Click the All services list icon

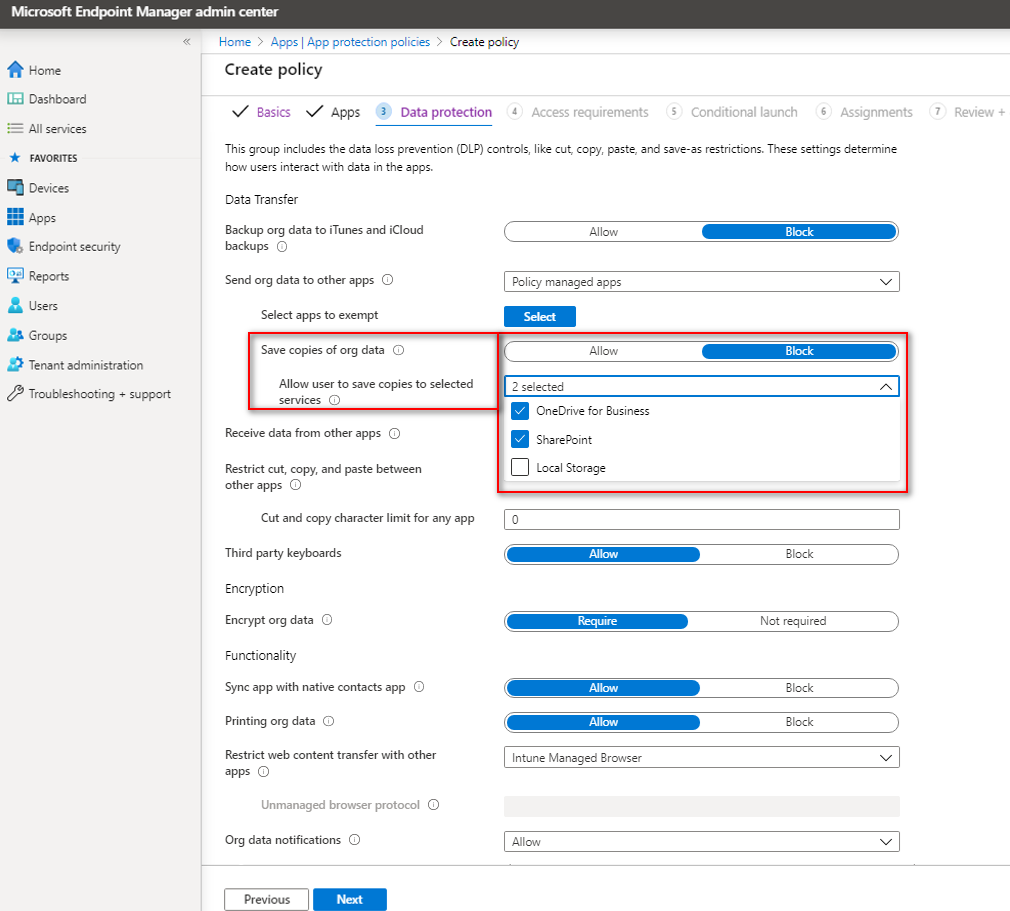(15, 128)
